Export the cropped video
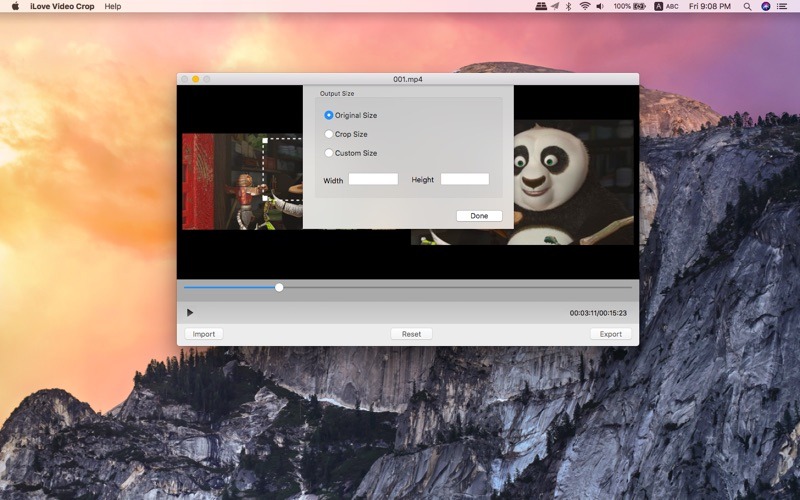 [611, 334]
